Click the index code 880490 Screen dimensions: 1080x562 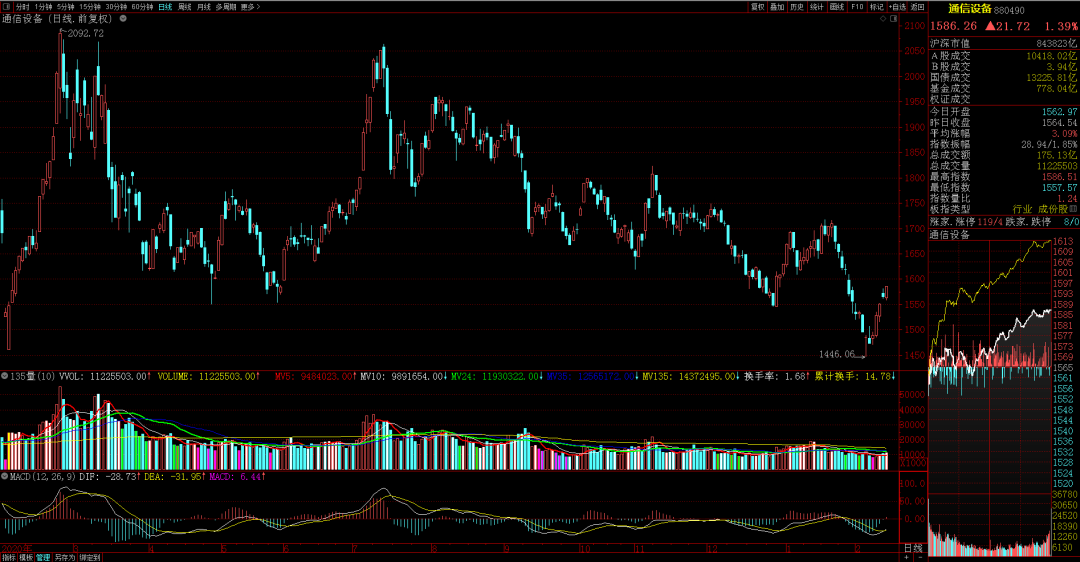point(1010,10)
